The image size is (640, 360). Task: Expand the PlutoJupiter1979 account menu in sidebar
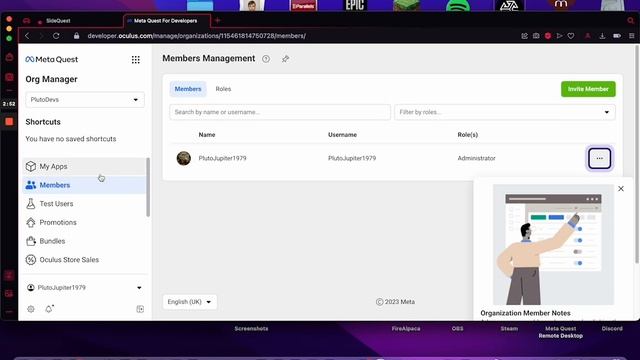click(85, 288)
